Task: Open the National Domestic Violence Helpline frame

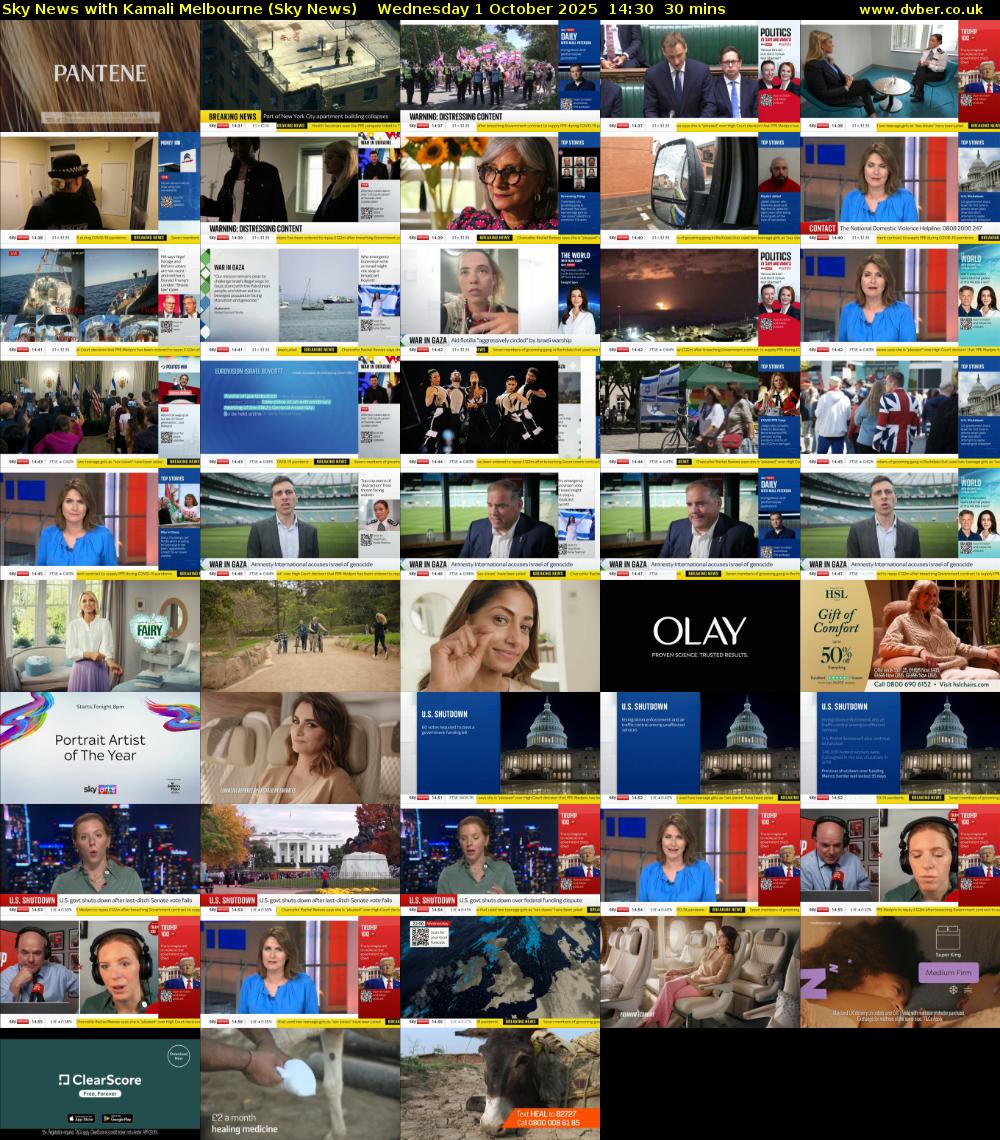Action: [900, 188]
